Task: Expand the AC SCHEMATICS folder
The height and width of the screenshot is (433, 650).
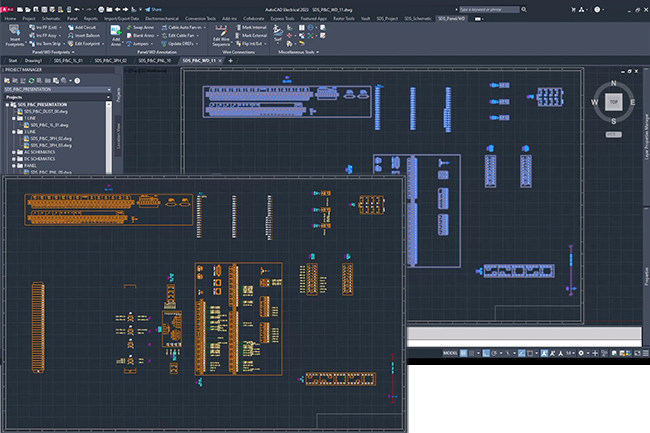Action: coord(12,152)
